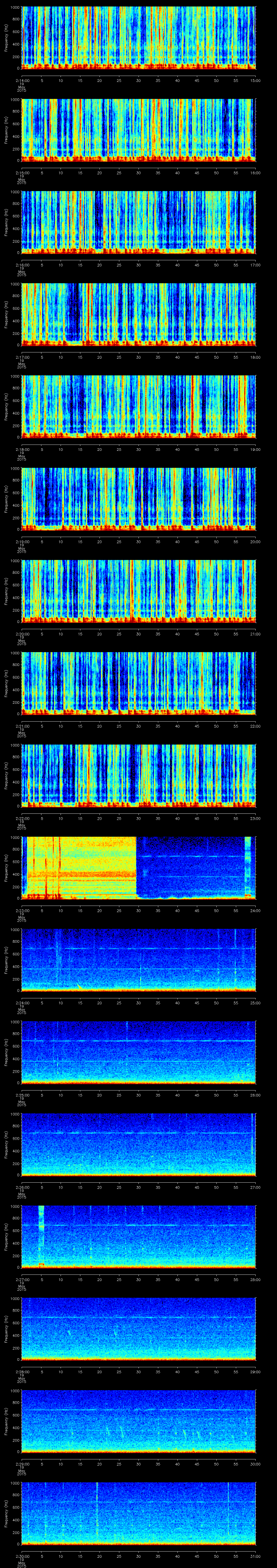The width and height of the screenshot is (277, 1568).
Task: Click the 24:00 end time label
Action: (256, 910)
